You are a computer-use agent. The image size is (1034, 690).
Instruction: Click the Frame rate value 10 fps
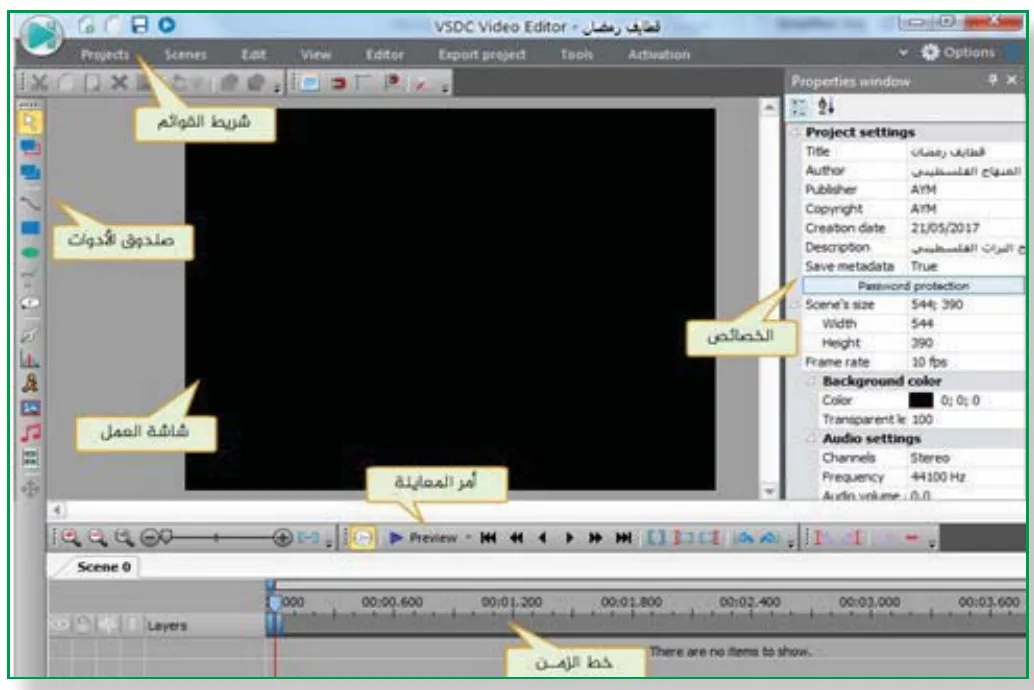pos(929,362)
